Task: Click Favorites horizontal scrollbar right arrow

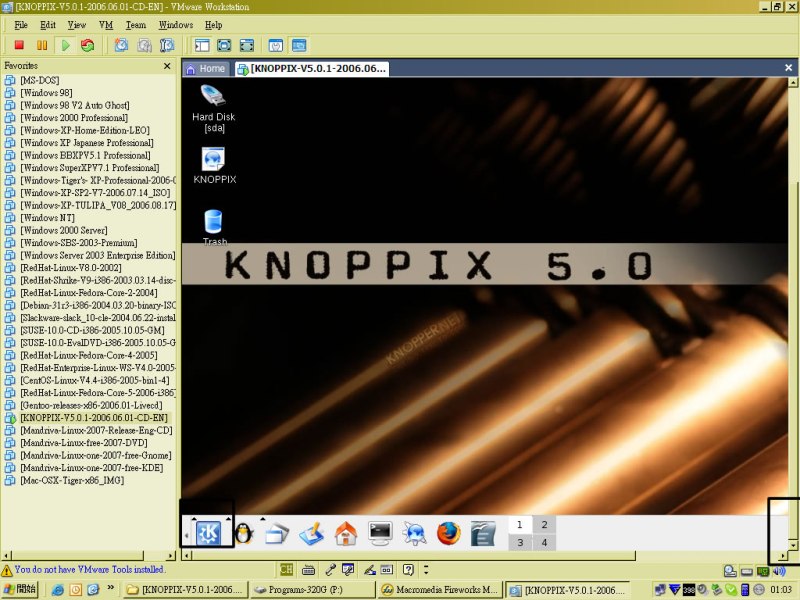Action: click(170, 556)
